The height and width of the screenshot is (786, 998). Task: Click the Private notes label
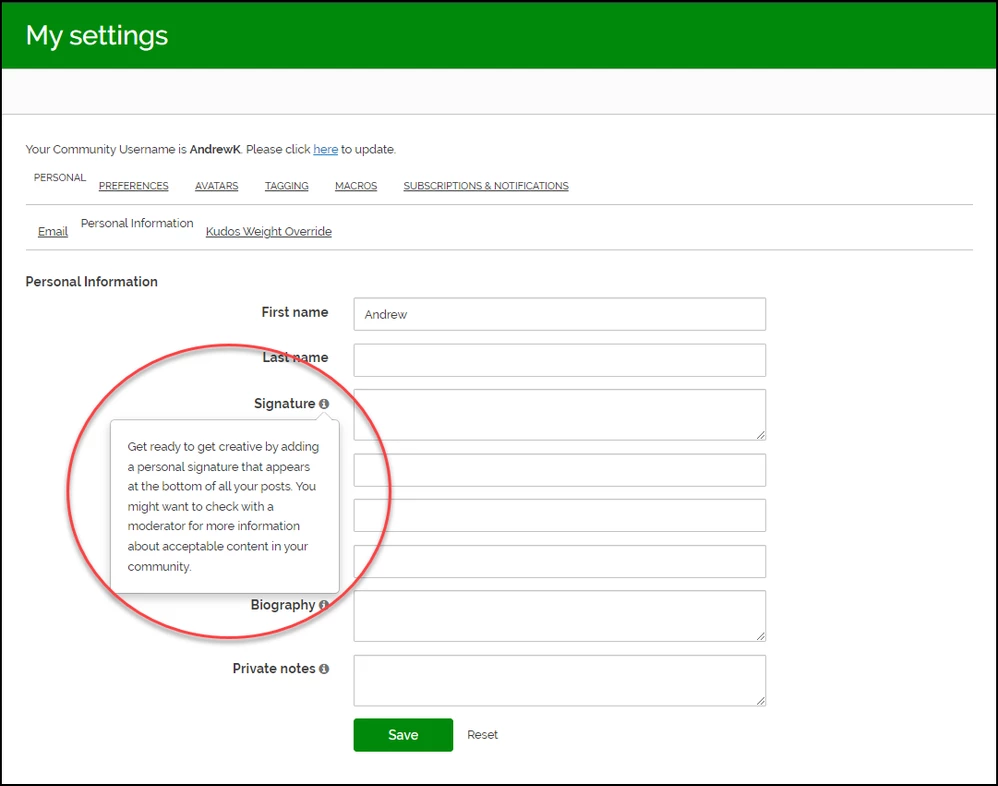(x=274, y=669)
